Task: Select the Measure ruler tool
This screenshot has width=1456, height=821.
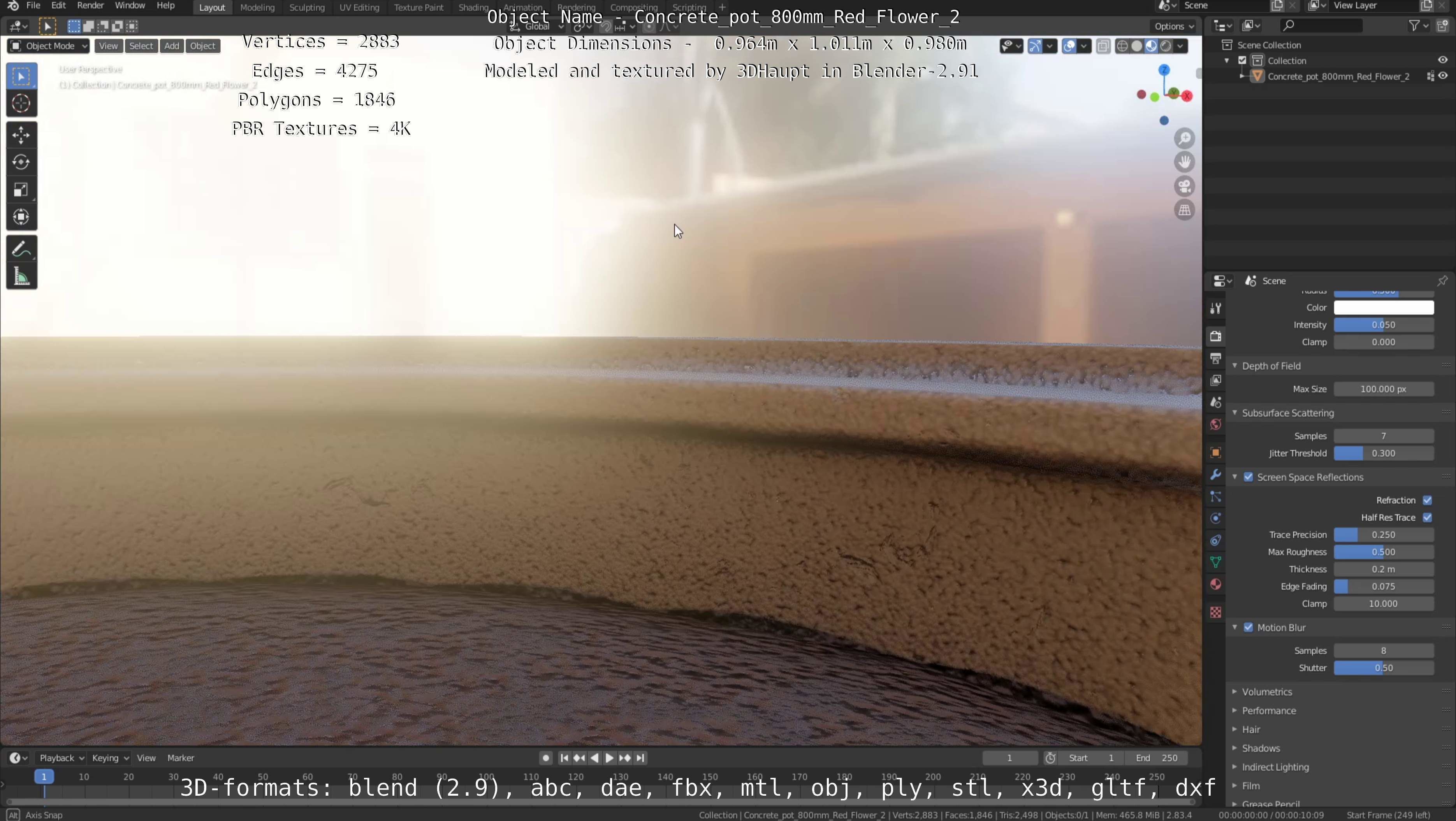Action: tap(21, 277)
